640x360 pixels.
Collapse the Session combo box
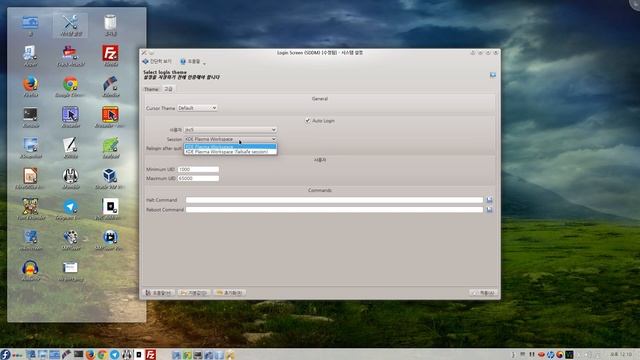(230, 139)
